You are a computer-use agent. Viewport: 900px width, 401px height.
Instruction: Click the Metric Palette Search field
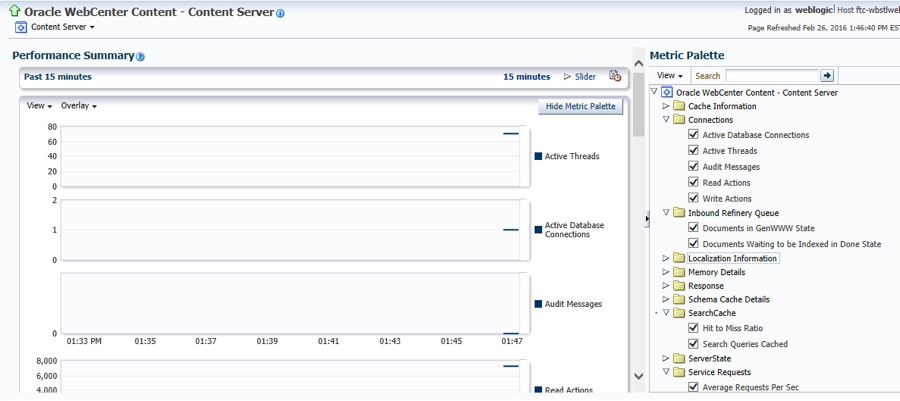(x=771, y=76)
